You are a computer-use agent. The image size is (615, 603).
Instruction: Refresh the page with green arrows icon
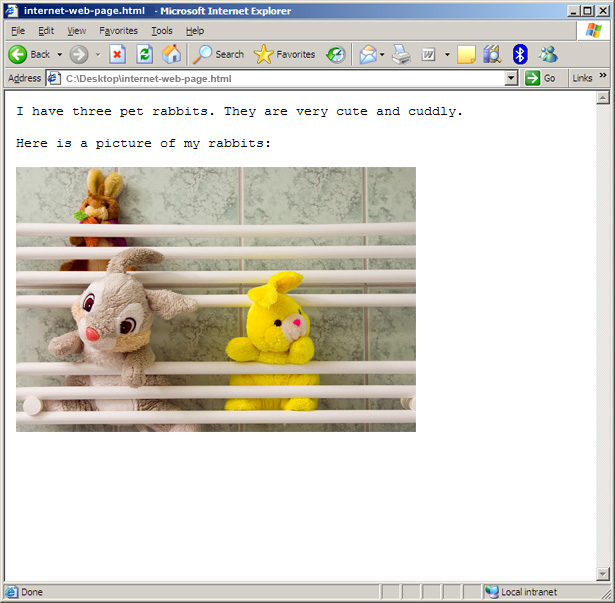tap(144, 54)
